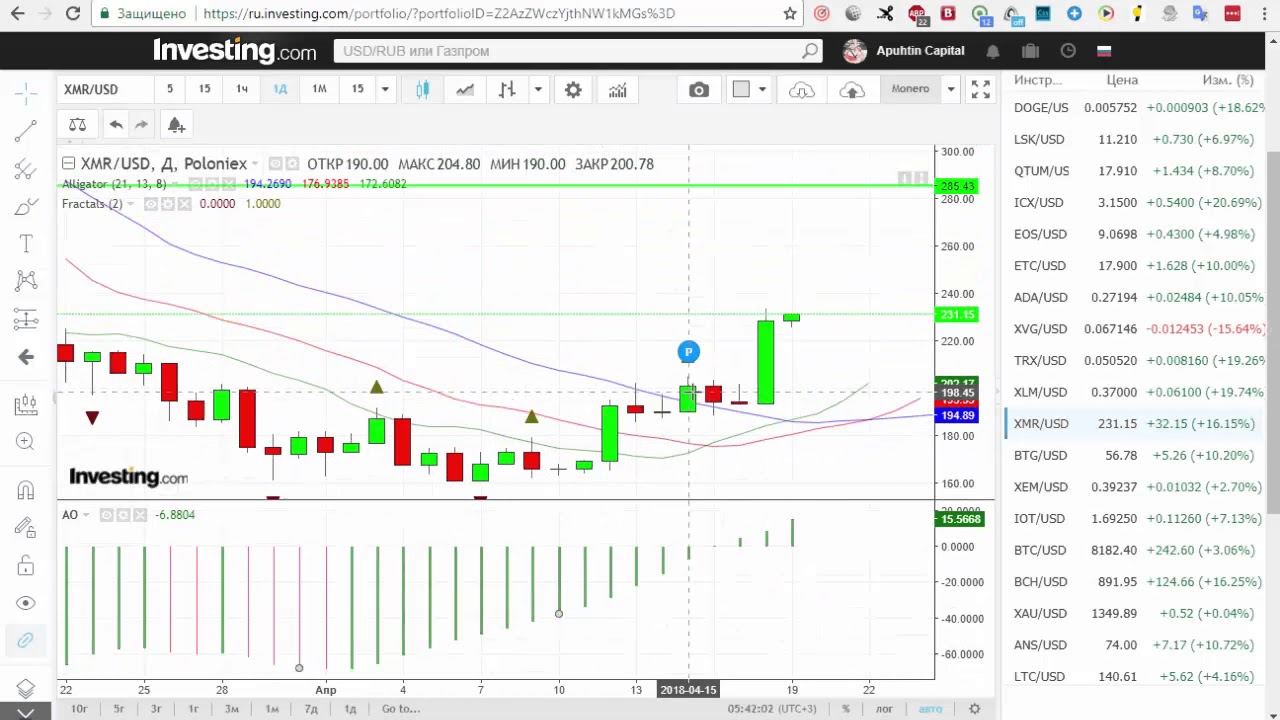Screen dimensions: 1280x720
Task: Select the crosshair cursor tool
Action: [26, 93]
